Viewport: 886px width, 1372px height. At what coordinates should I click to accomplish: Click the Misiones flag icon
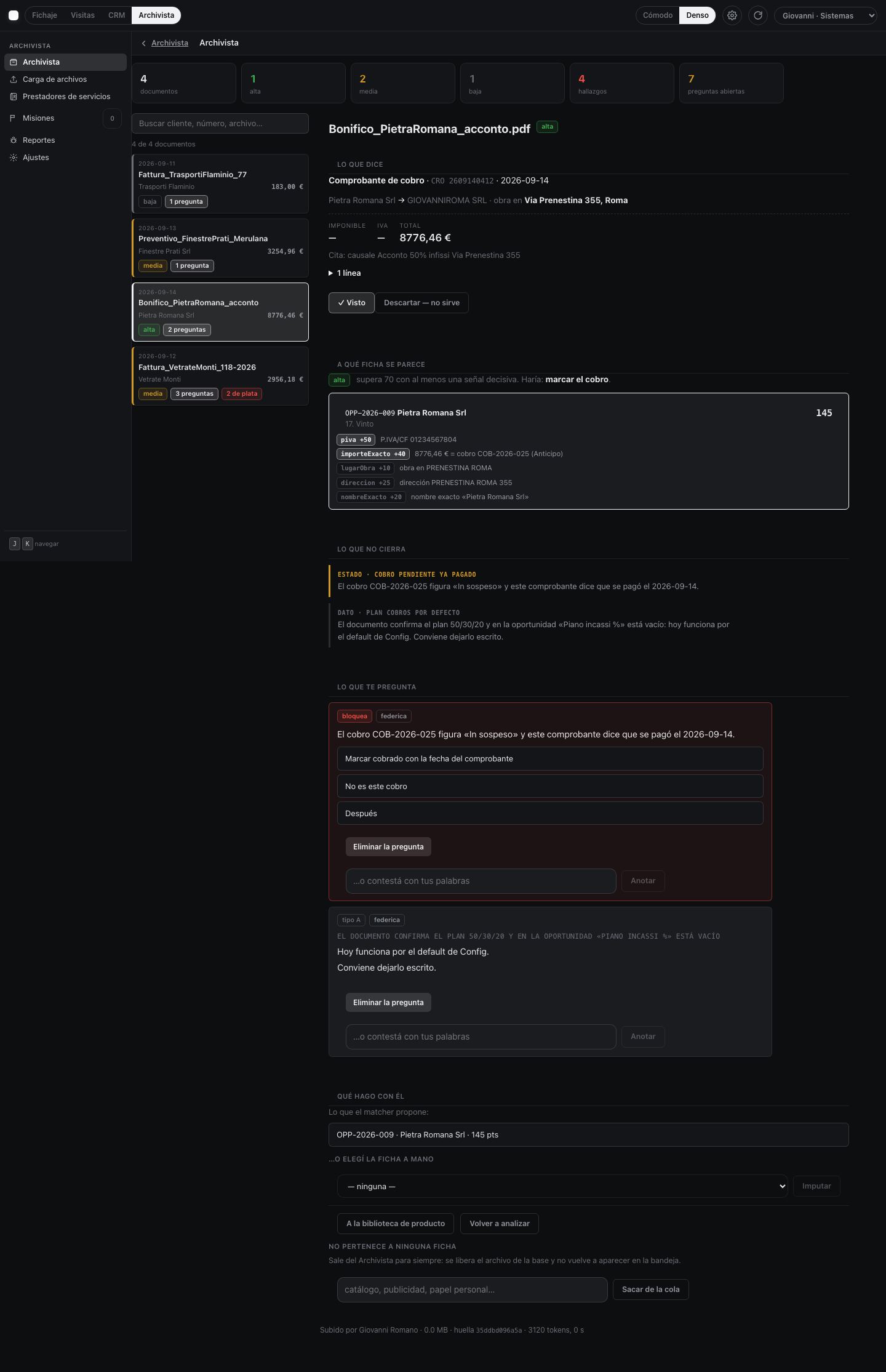pos(14,118)
